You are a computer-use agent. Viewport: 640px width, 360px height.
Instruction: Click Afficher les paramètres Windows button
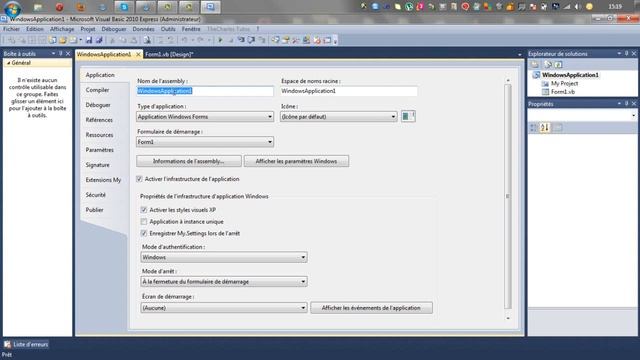[296, 161]
